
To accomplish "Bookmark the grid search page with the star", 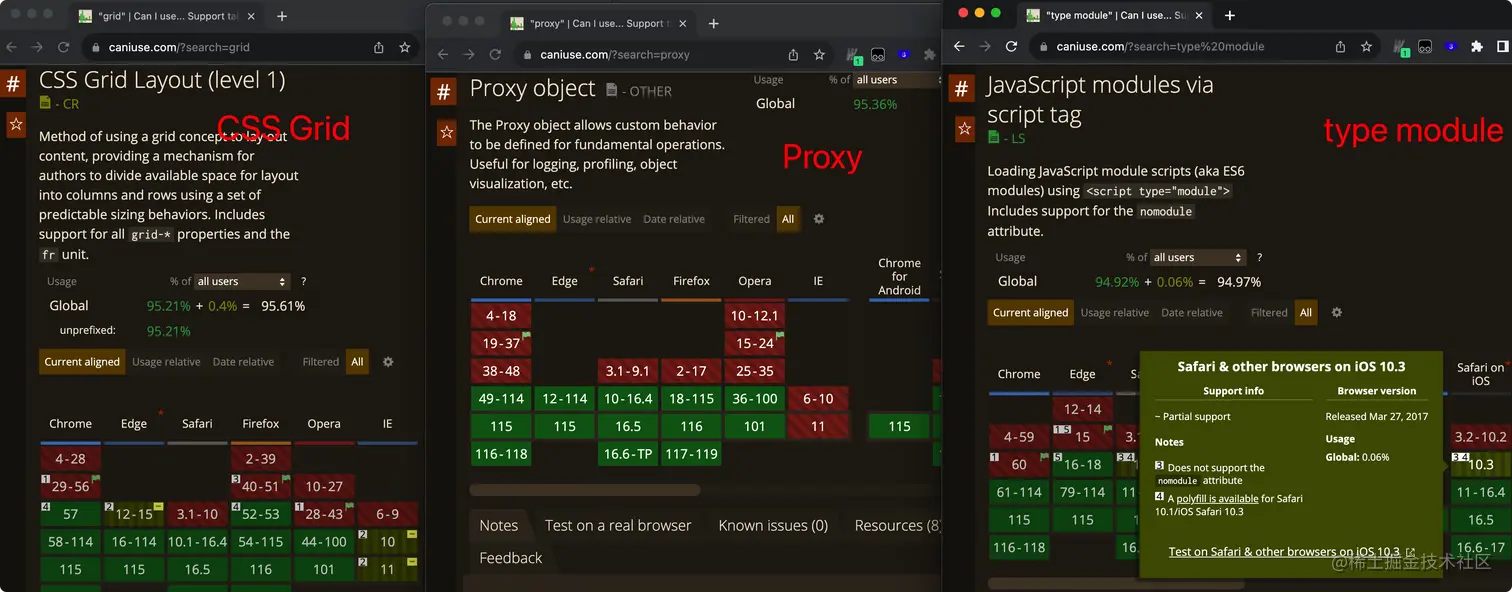I will point(405,47).
